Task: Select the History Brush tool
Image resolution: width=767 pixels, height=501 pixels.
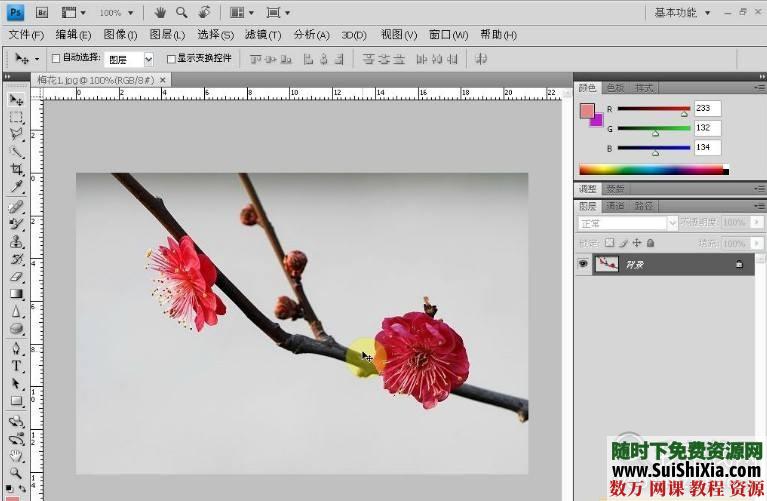Action: [x=16, y=259]
